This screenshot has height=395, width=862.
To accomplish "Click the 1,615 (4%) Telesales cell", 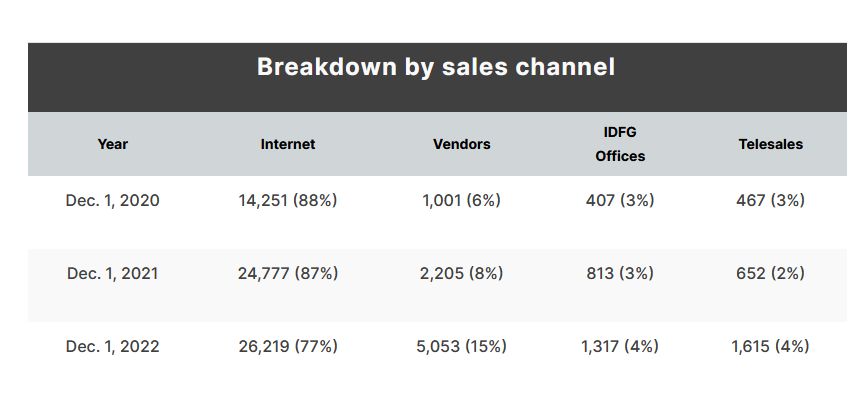I will click(771, 347).
